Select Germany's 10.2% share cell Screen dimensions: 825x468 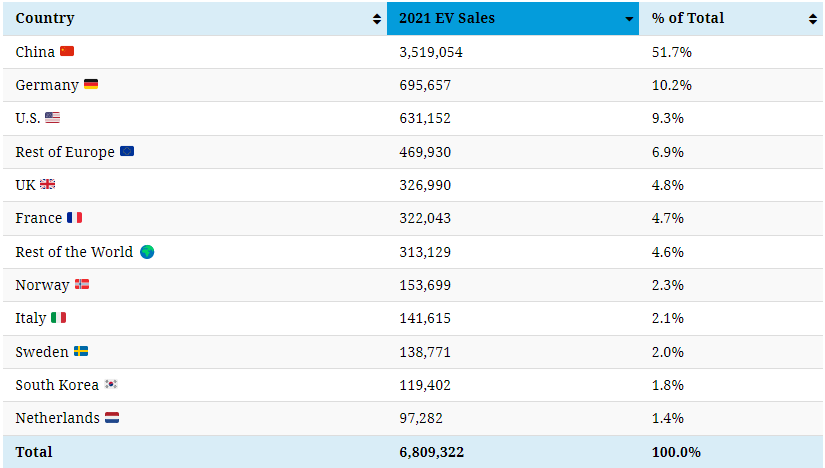[671, 85]
